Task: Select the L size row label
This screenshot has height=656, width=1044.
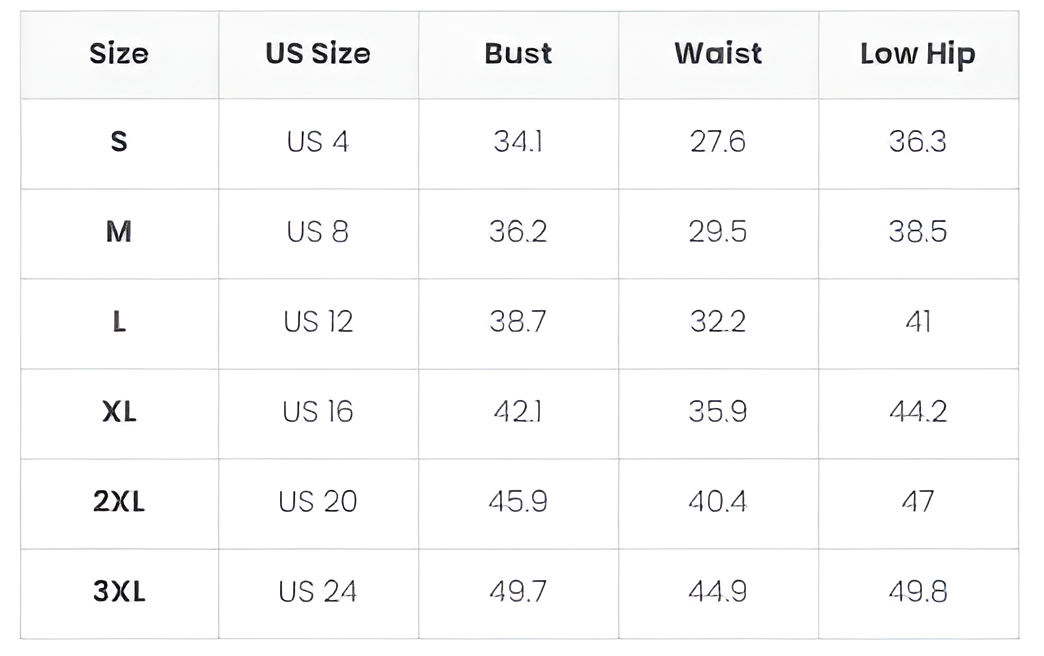Action: (119, 322)
